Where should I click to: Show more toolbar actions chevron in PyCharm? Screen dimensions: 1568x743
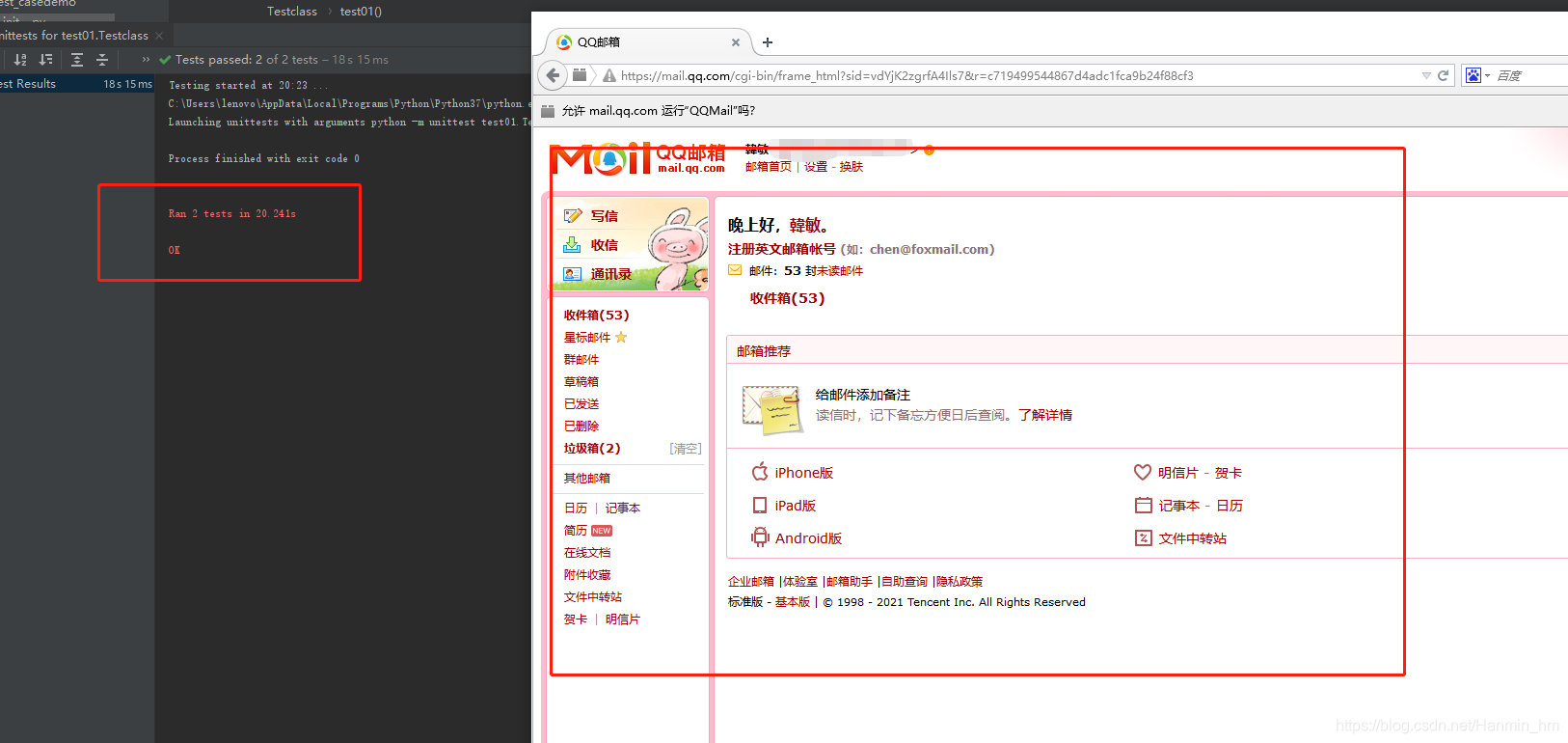pos(146,60)
